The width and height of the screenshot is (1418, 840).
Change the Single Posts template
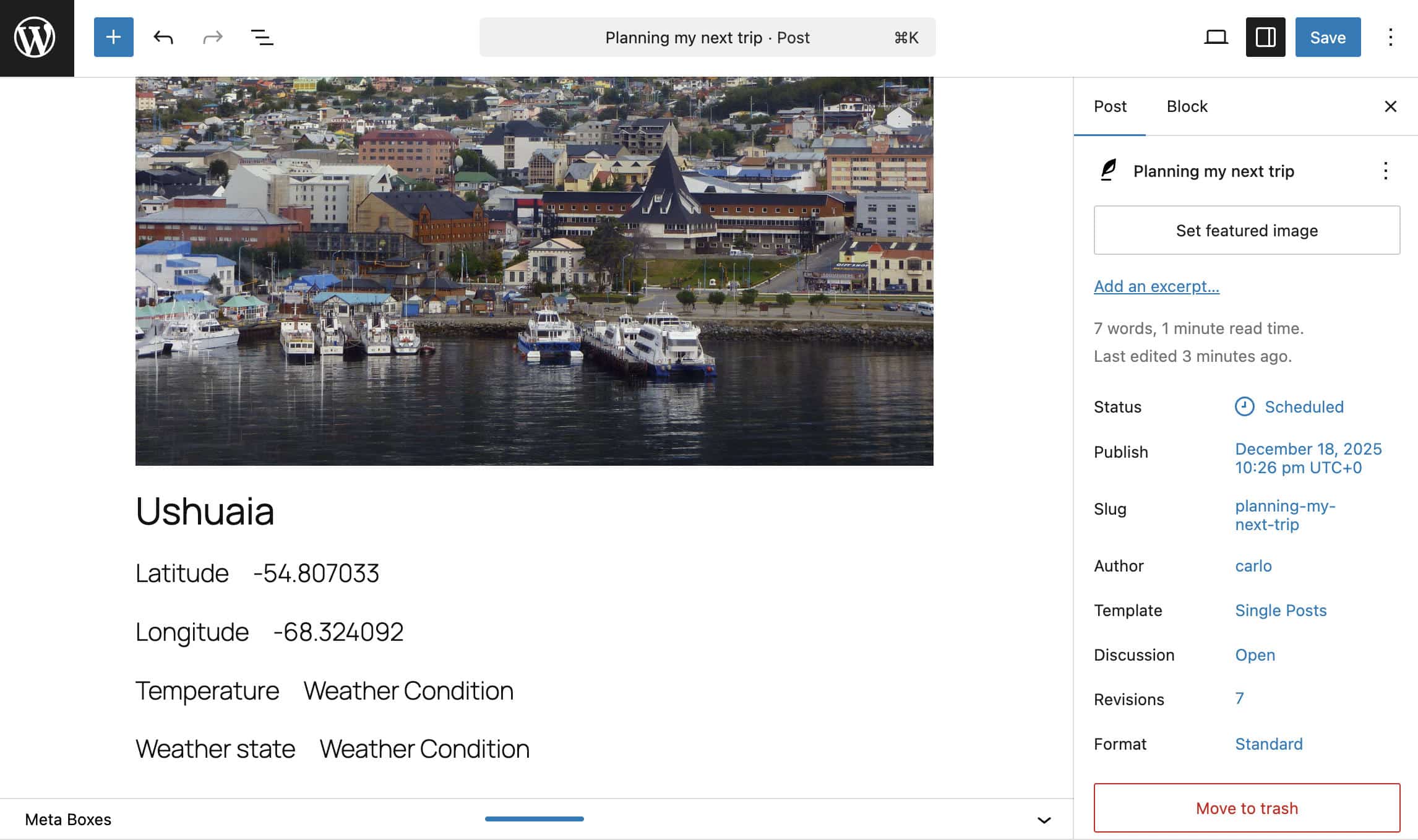[1280, 611]
